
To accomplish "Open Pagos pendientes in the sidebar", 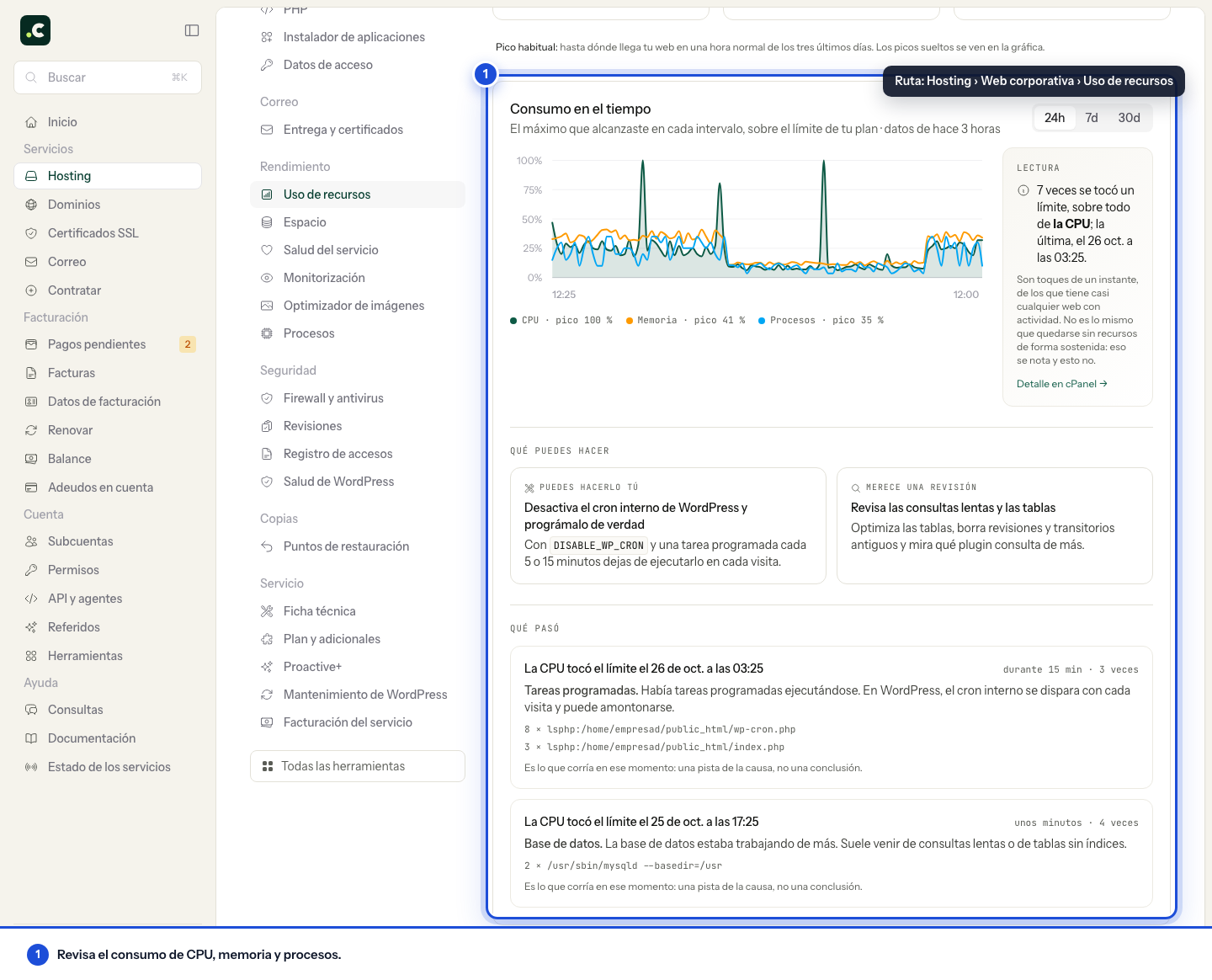I will coord(108,344).
